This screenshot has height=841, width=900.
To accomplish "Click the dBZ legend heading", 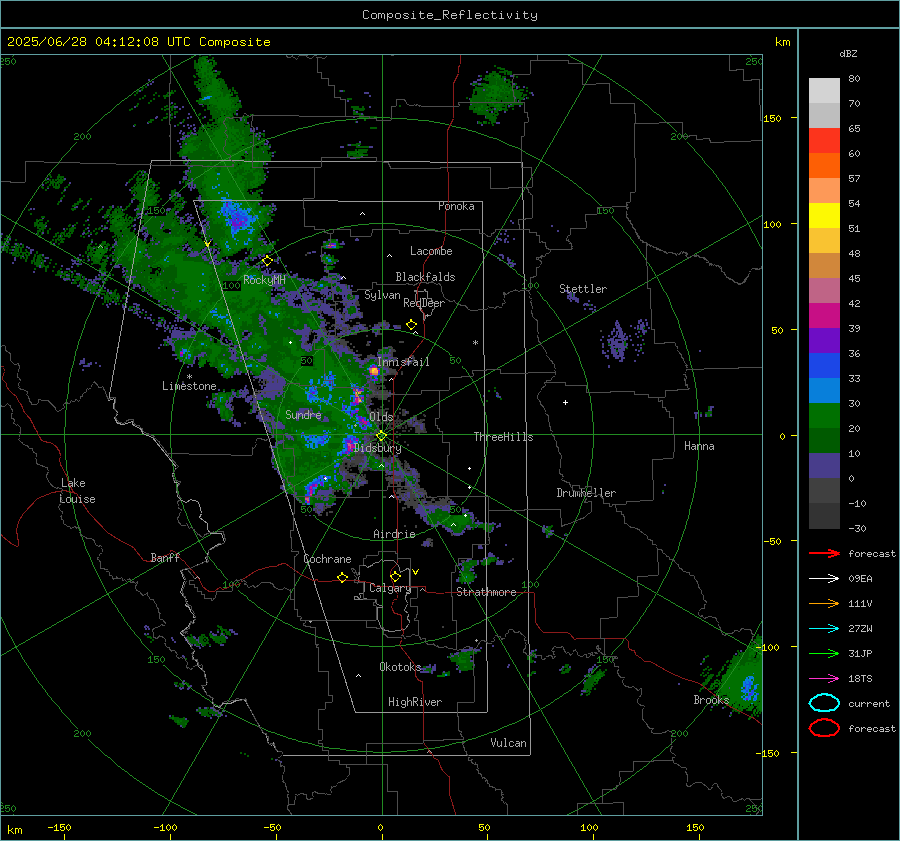I will coord(848,53).
